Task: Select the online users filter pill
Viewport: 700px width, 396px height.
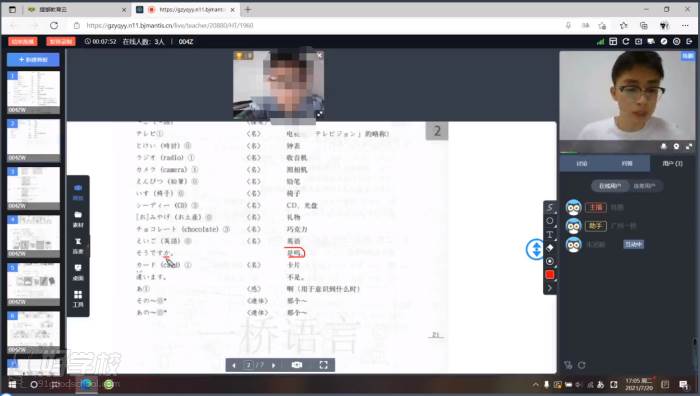Action: (610, 186)
